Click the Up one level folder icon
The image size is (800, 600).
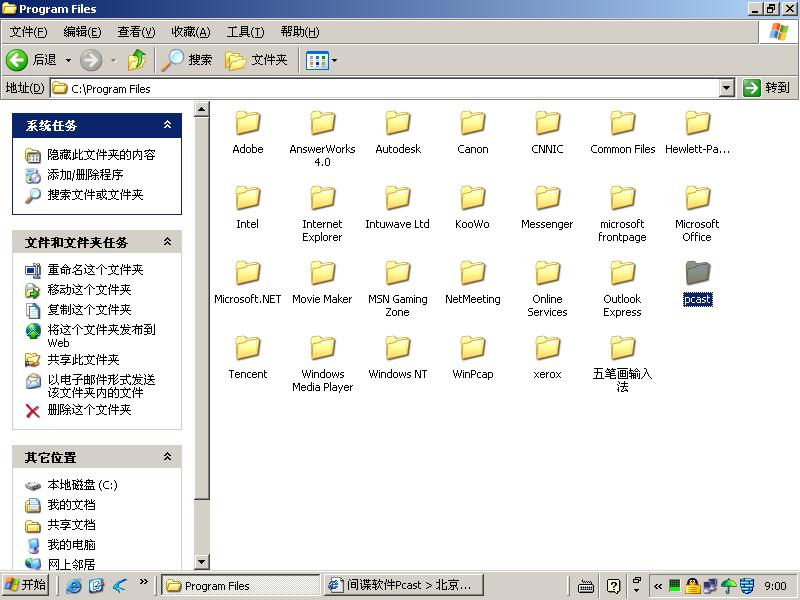[x=137, y=60]
